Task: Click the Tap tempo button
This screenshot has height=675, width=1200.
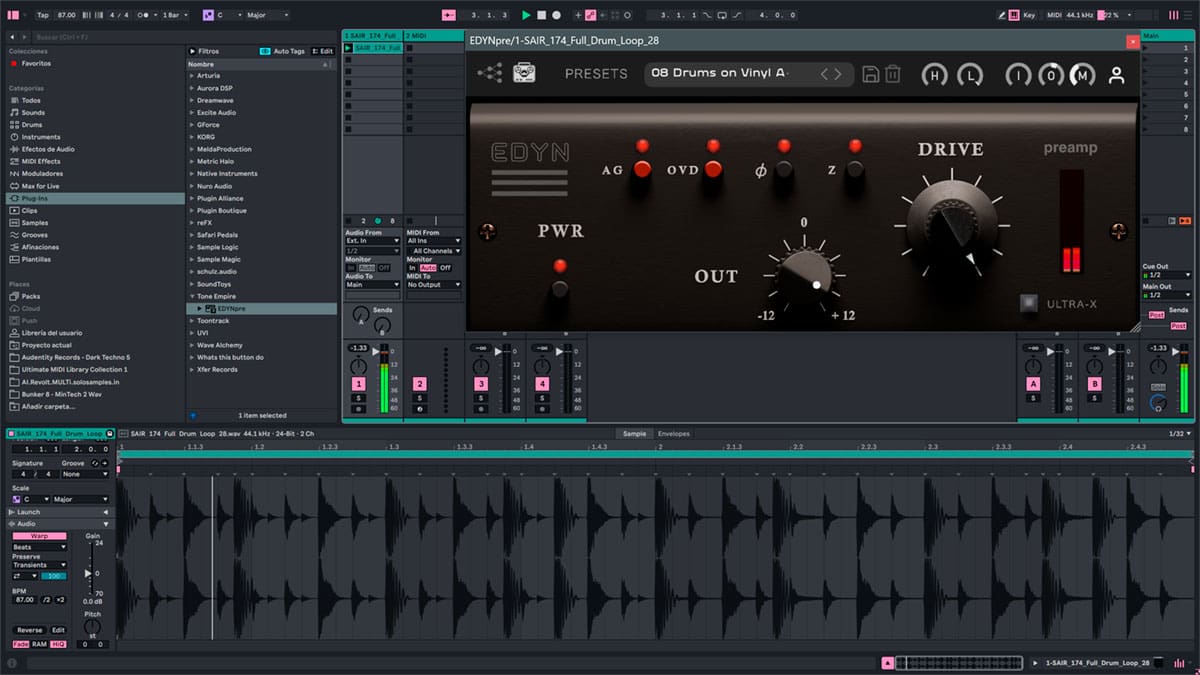Action: coord(42,15)
